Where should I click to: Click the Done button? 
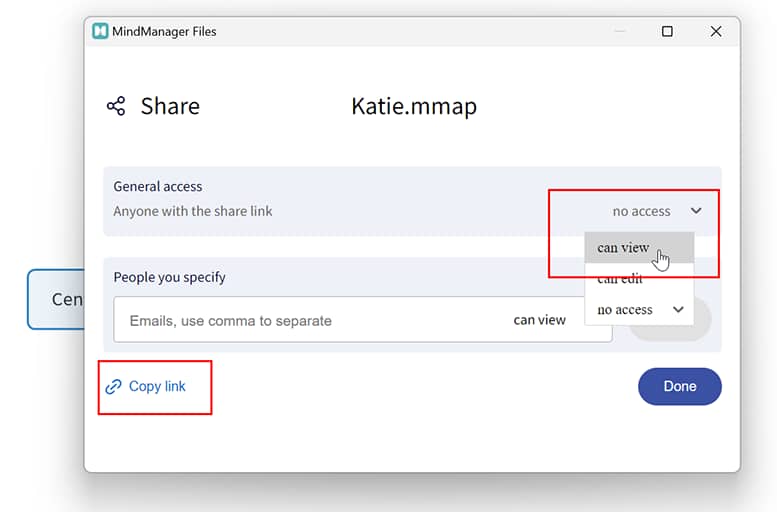coord(679,387)
